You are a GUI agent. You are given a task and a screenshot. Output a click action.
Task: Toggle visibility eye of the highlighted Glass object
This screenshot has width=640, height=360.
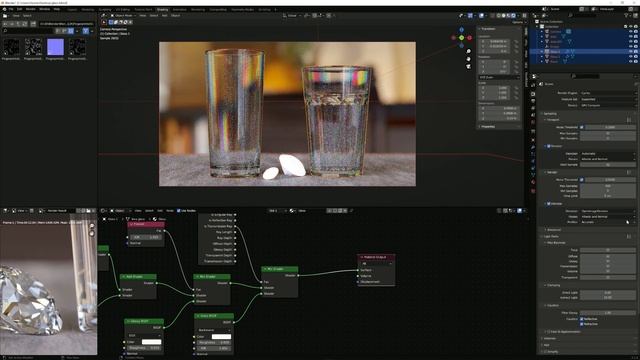(x=630, y=52)
